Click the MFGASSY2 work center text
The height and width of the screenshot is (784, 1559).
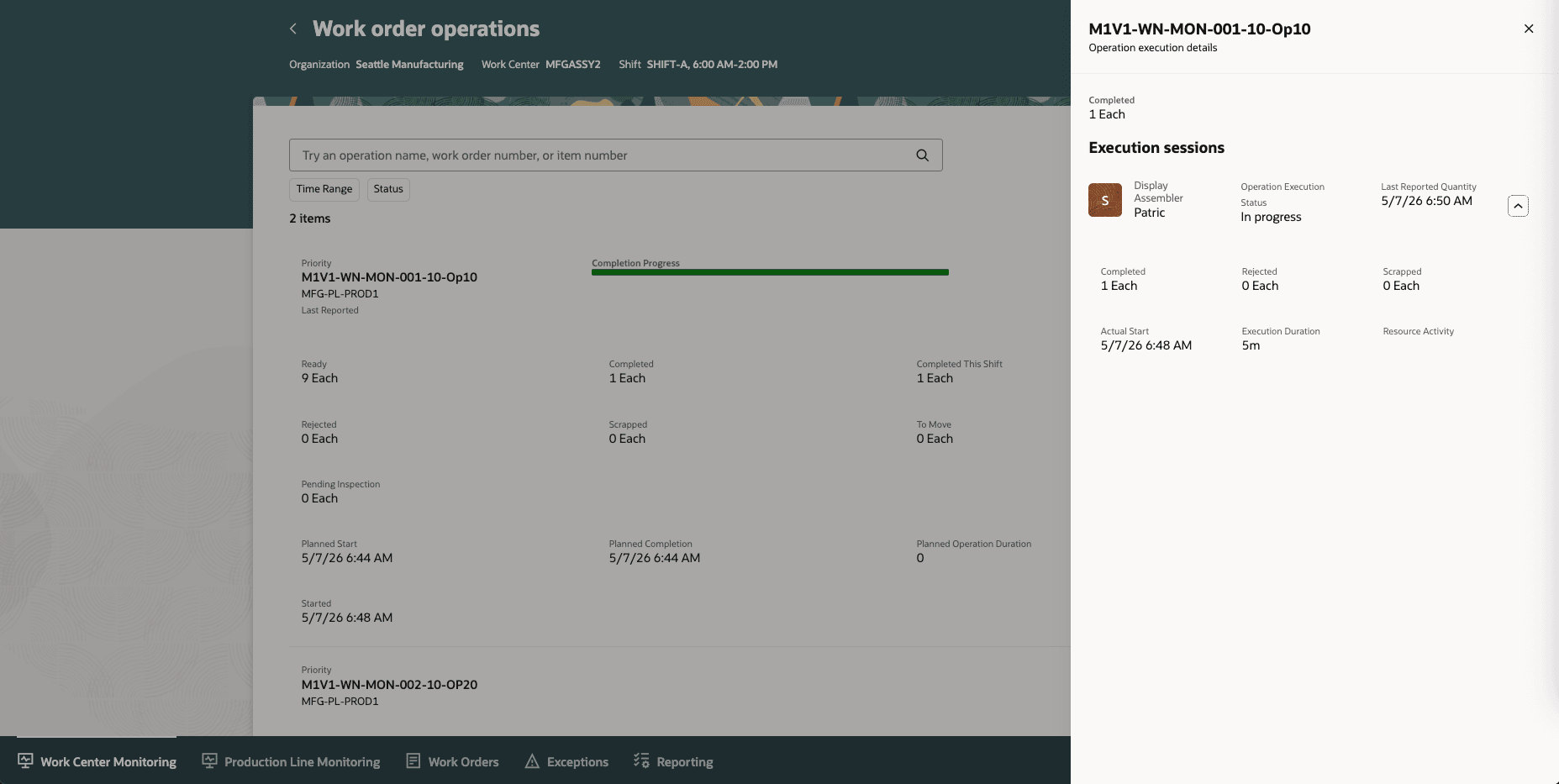pyautogui.click(x=573, y=65)
